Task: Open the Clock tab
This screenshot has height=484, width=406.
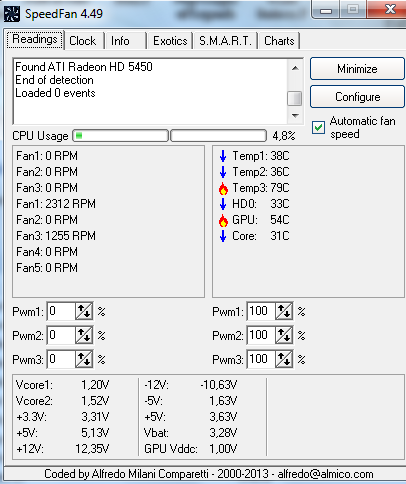Action: pyautogui.click(x=83, y=41)
